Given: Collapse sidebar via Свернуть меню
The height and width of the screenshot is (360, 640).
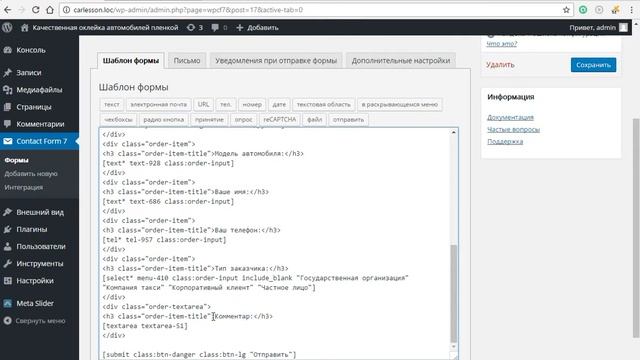Looking at the screenshot, I should (39, 321).
